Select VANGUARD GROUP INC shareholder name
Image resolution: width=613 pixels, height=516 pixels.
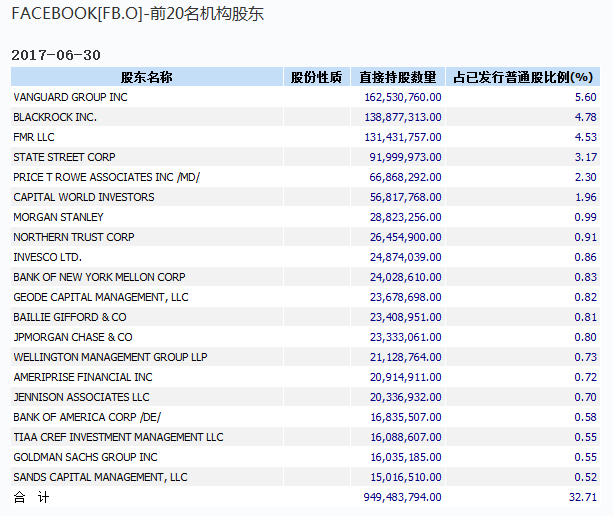[70, 97]
